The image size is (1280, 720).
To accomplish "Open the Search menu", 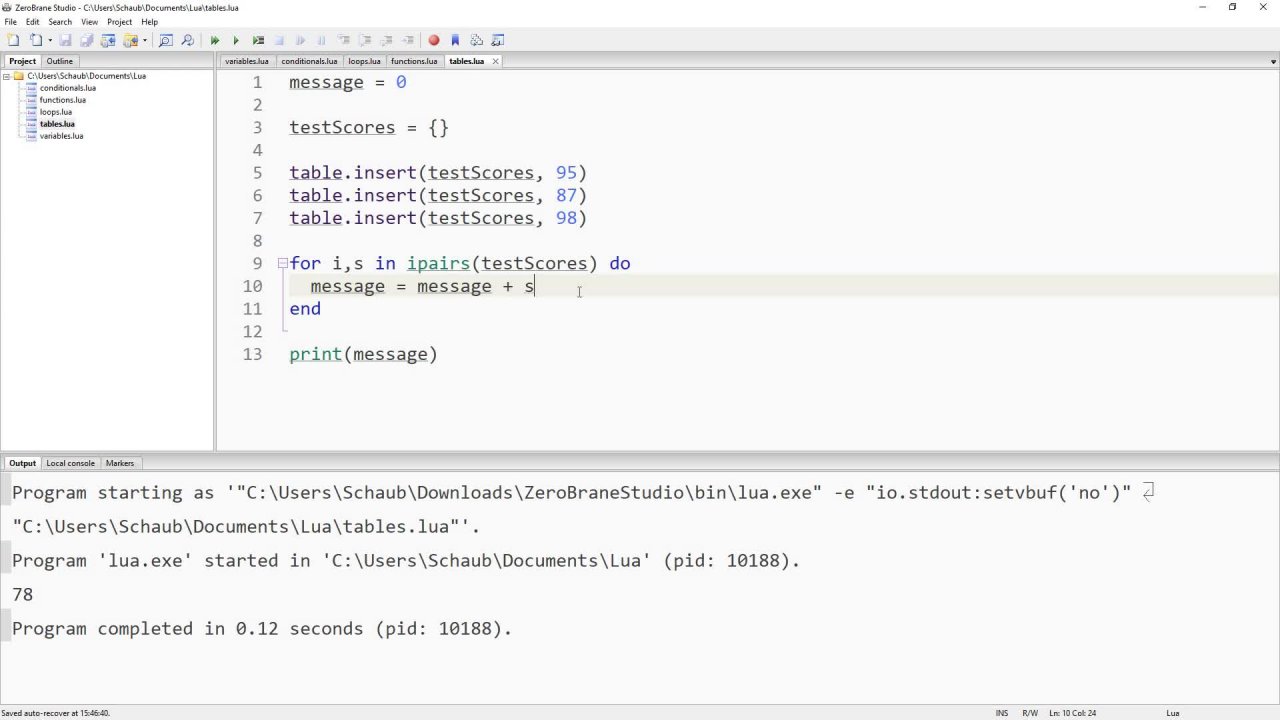I will [x=59, y=21].
